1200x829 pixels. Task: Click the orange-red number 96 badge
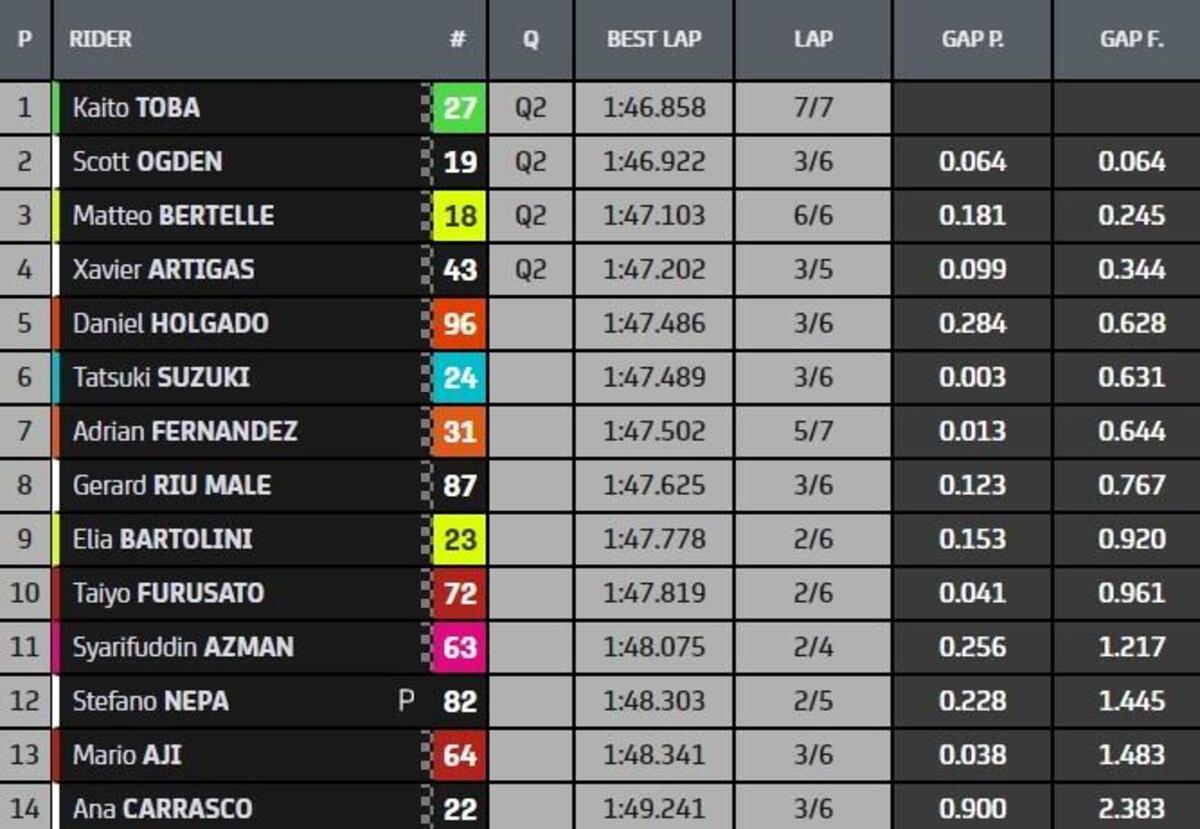click(459, 324)
